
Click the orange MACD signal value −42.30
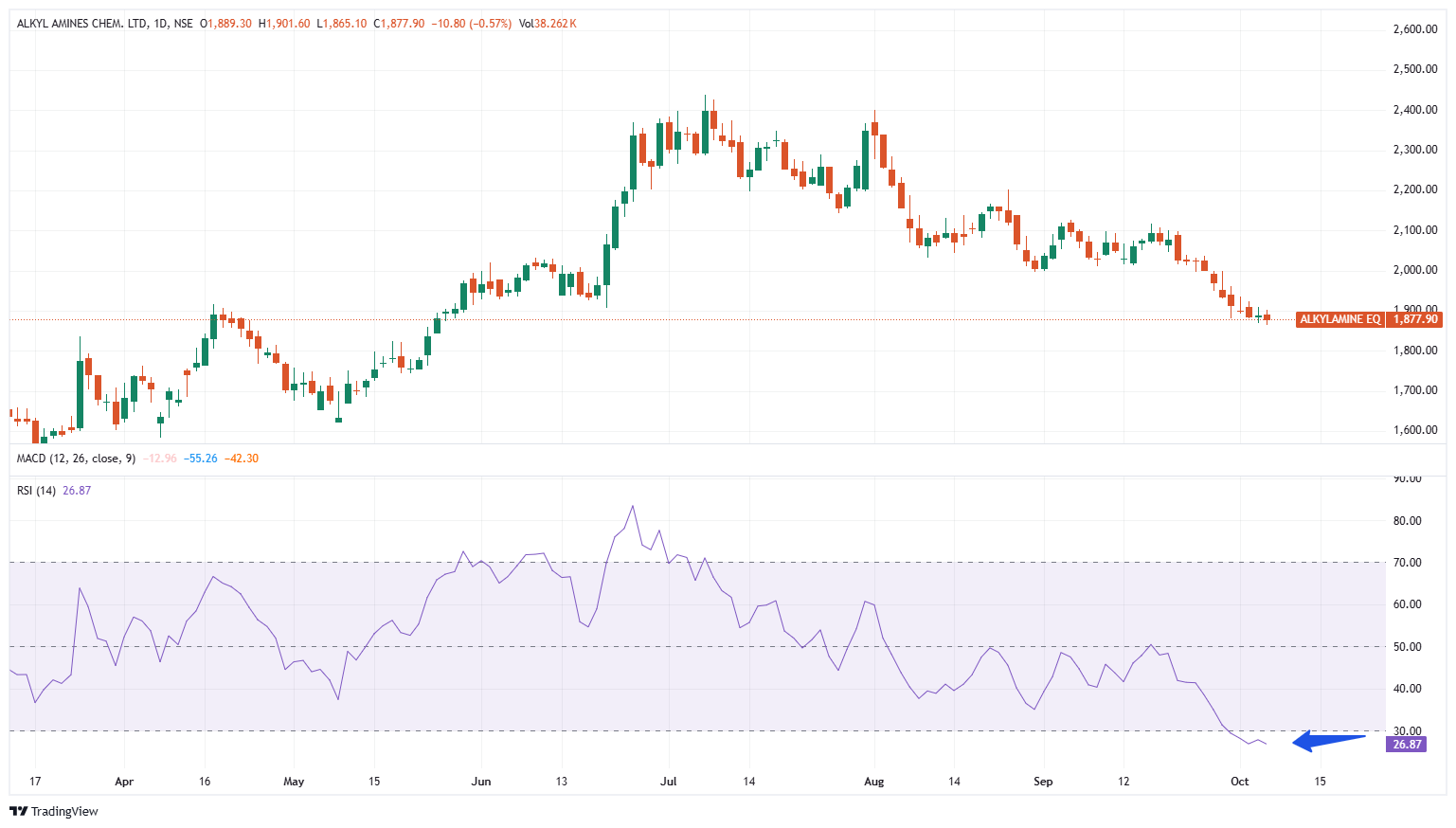pyautogui.click(x=242, y=459)
